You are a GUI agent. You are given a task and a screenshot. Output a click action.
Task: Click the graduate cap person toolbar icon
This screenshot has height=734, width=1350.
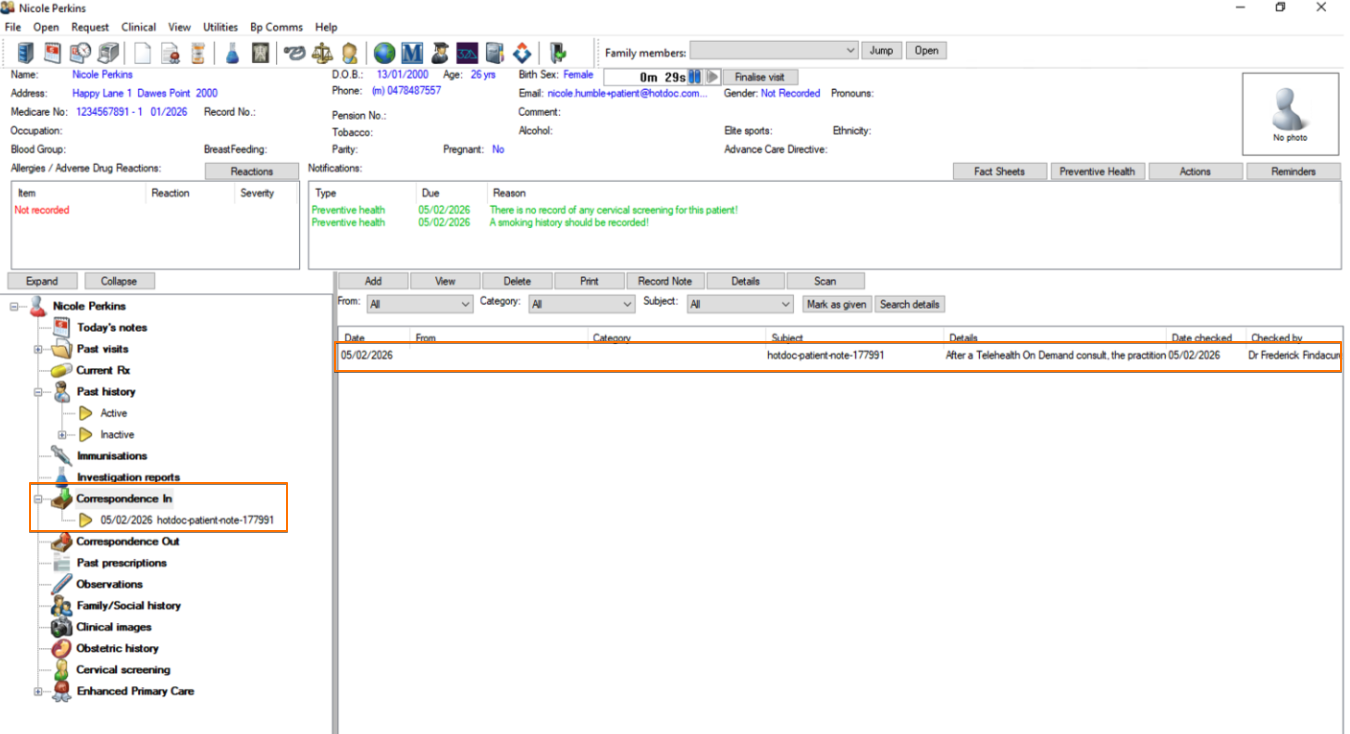click(x=440, y=51)
